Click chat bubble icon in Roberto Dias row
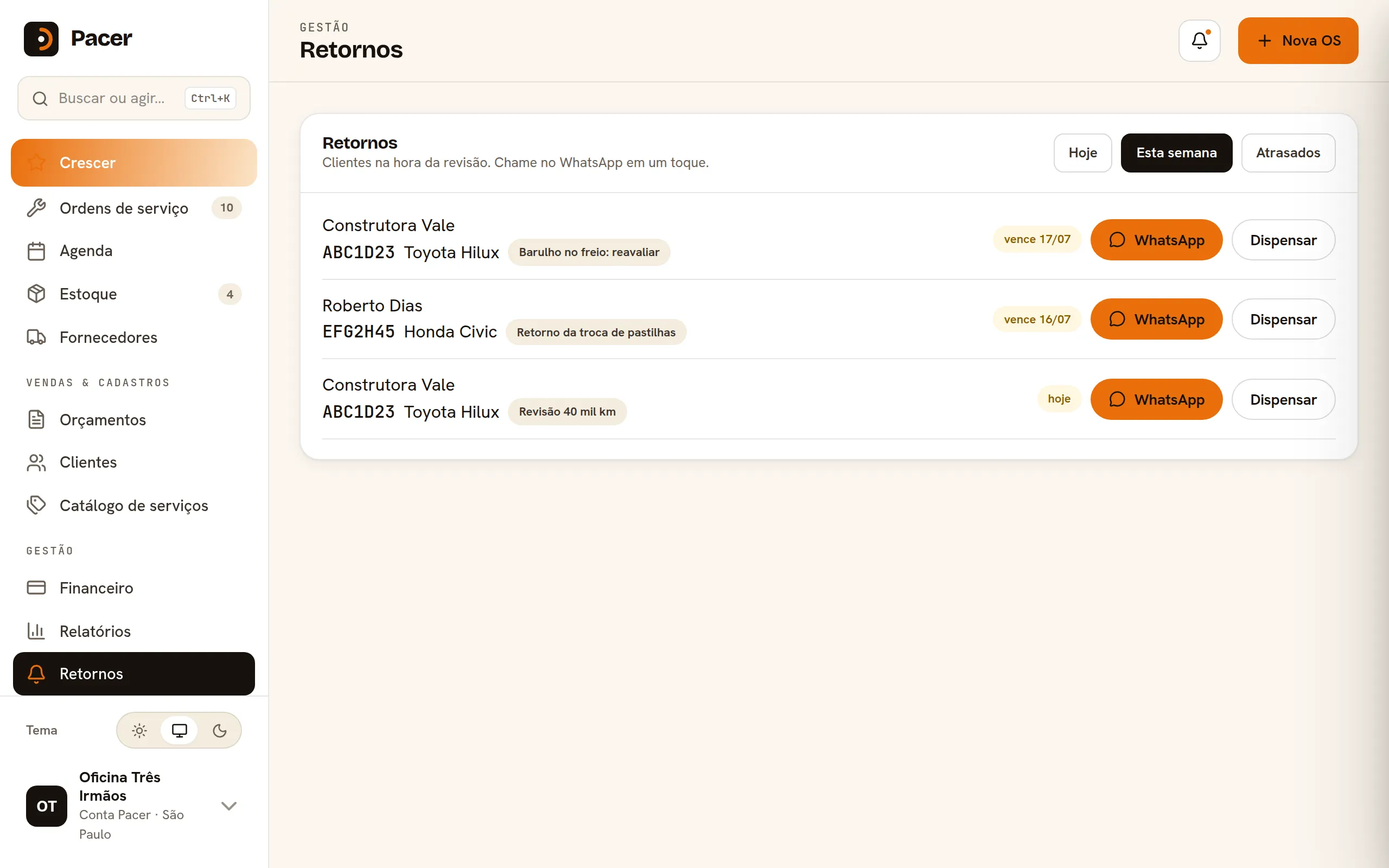The image size is (1389, 868). pos(1117,319)
